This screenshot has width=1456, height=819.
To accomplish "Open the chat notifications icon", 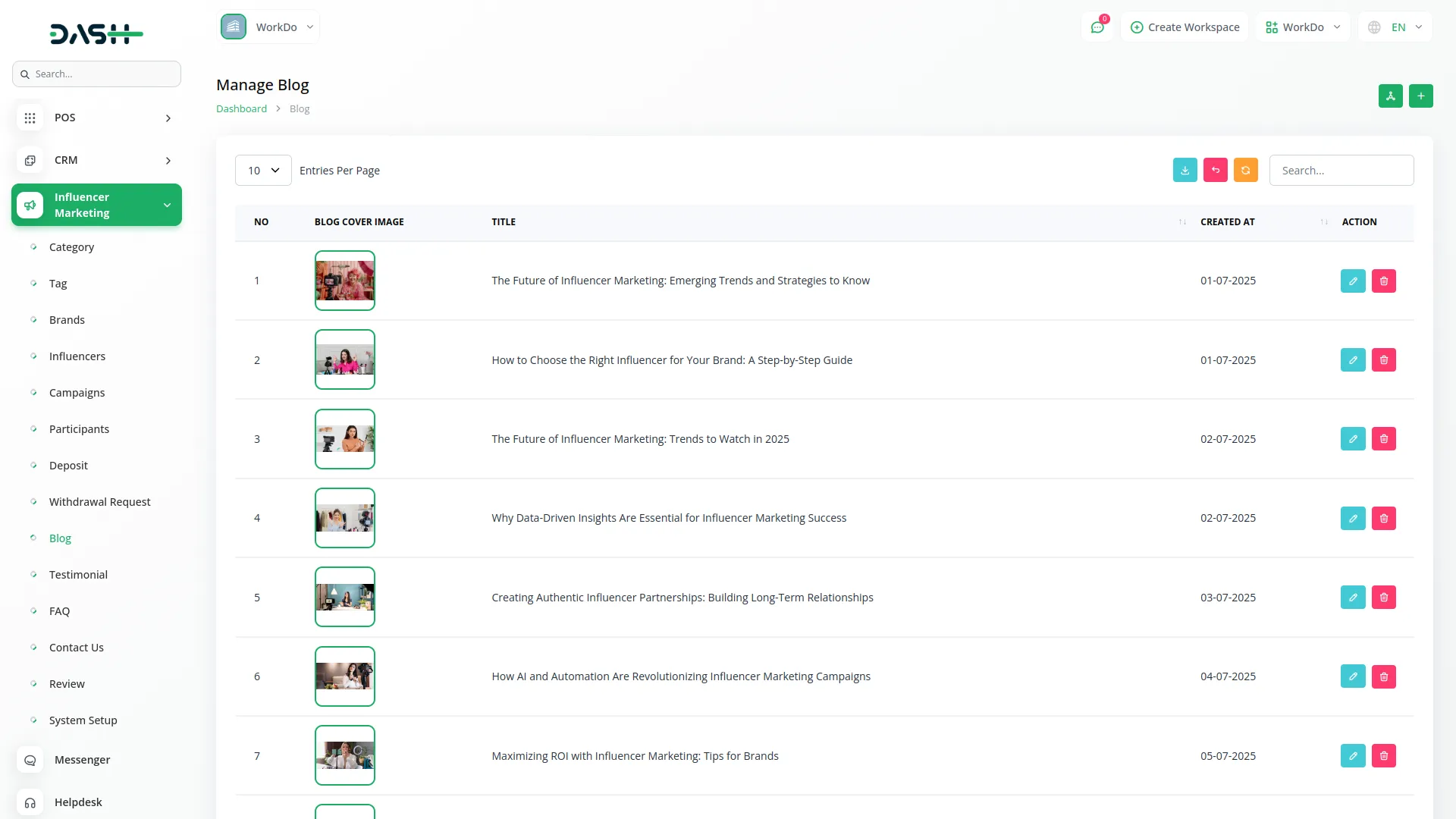I will (1097, 27).
